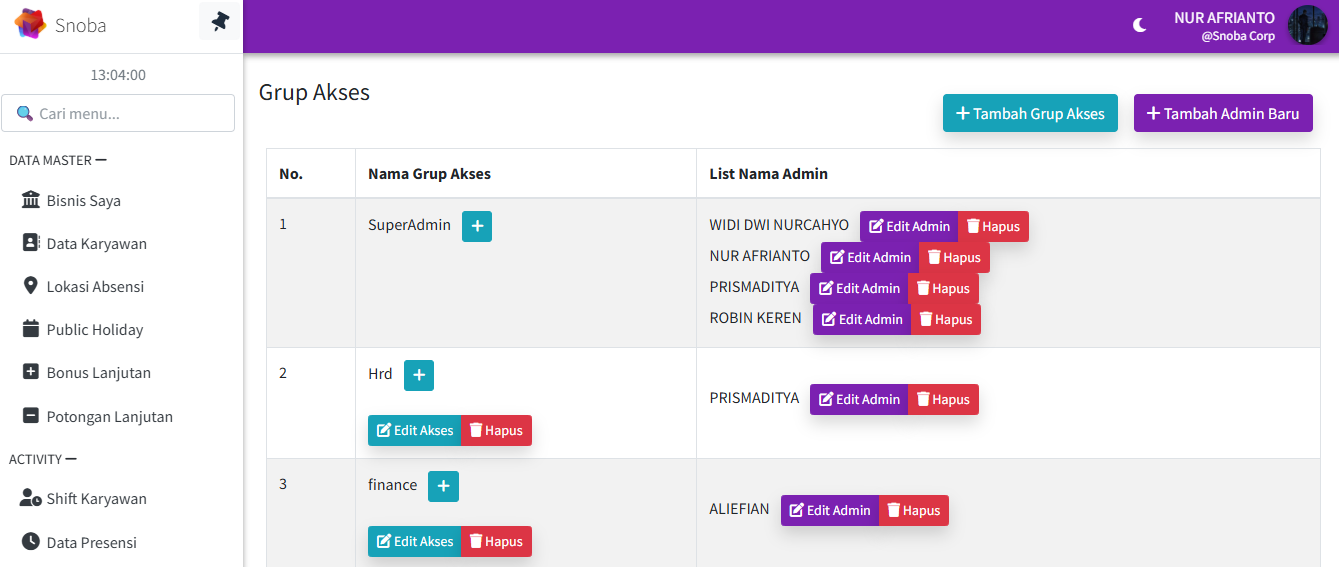Click plus icon next to SuperAdmin
This screenshot has width=1339, height=567.
477,227
